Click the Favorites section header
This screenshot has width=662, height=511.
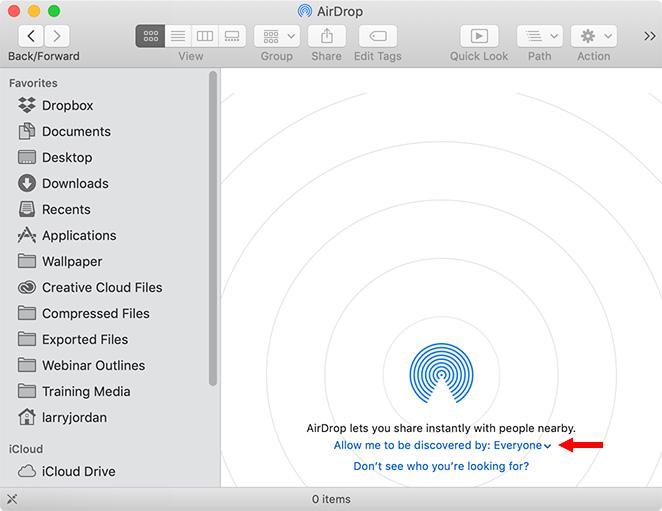(33, 83)
